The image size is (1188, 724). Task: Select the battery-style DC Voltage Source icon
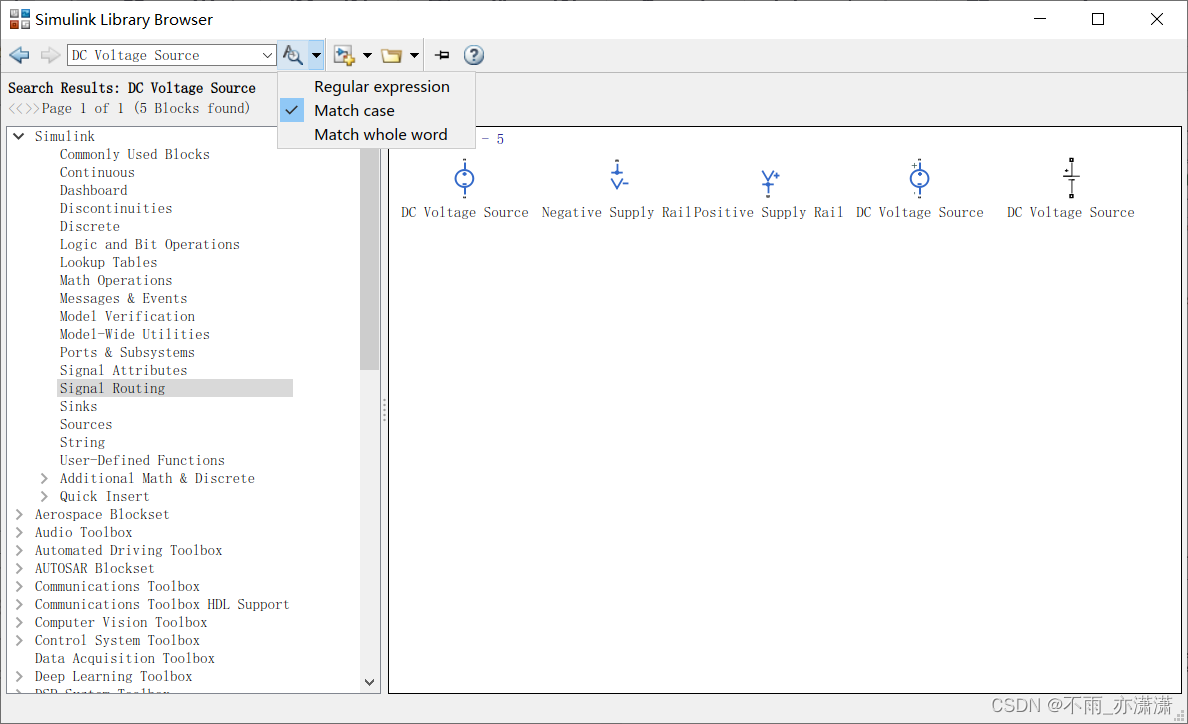[x=1071, y=179]
